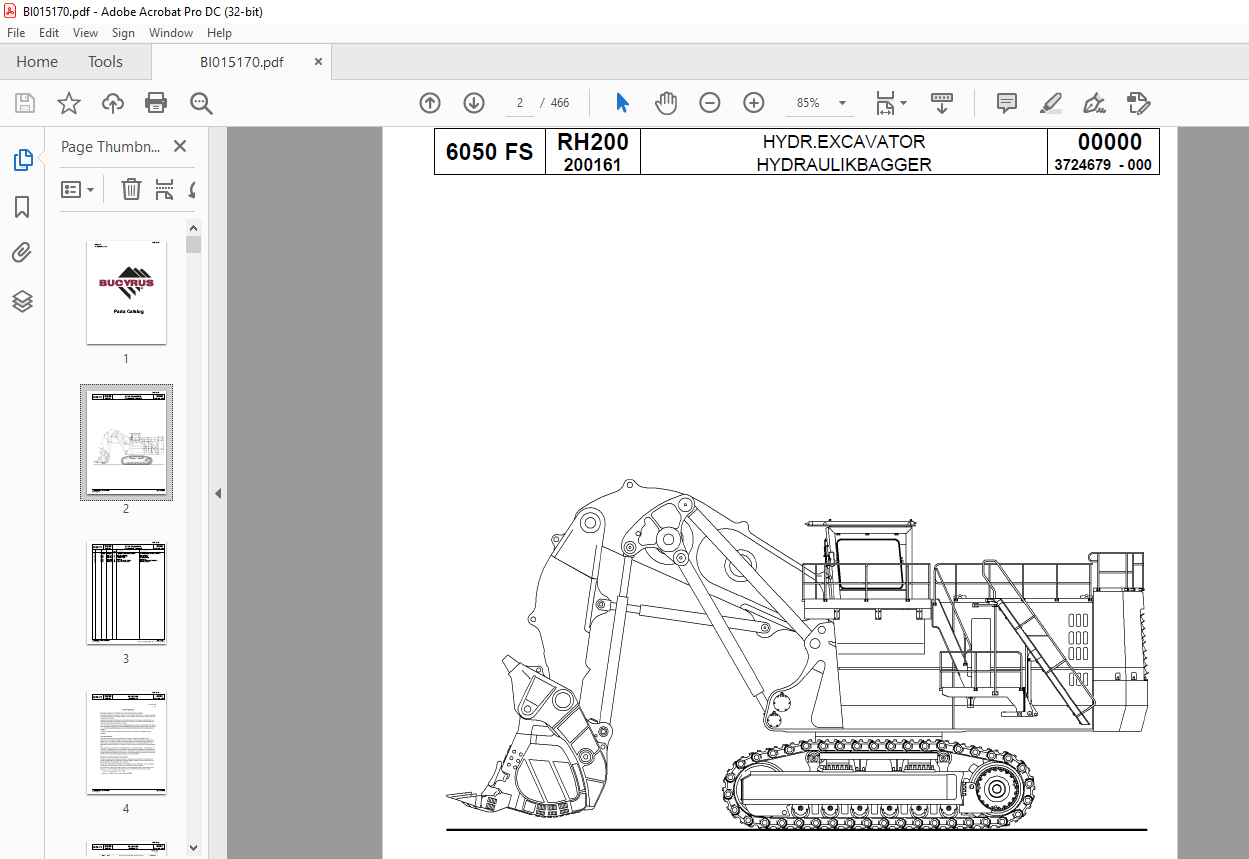Open the Page Thumbnails pane from the left rail
The height and width of the screenshot is (859, 1249).
[x=22, y=160]
